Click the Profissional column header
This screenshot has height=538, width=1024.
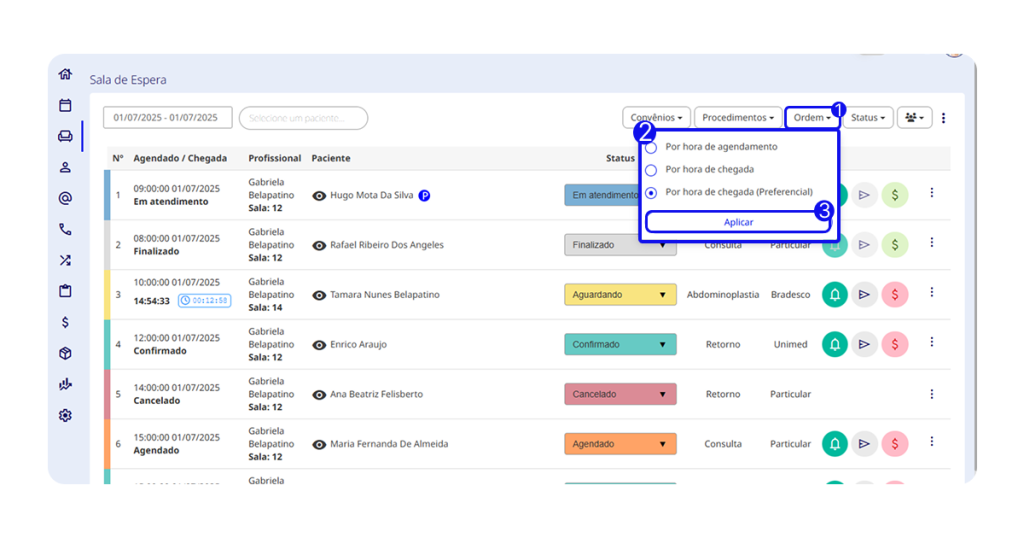(x=274, y=158)
